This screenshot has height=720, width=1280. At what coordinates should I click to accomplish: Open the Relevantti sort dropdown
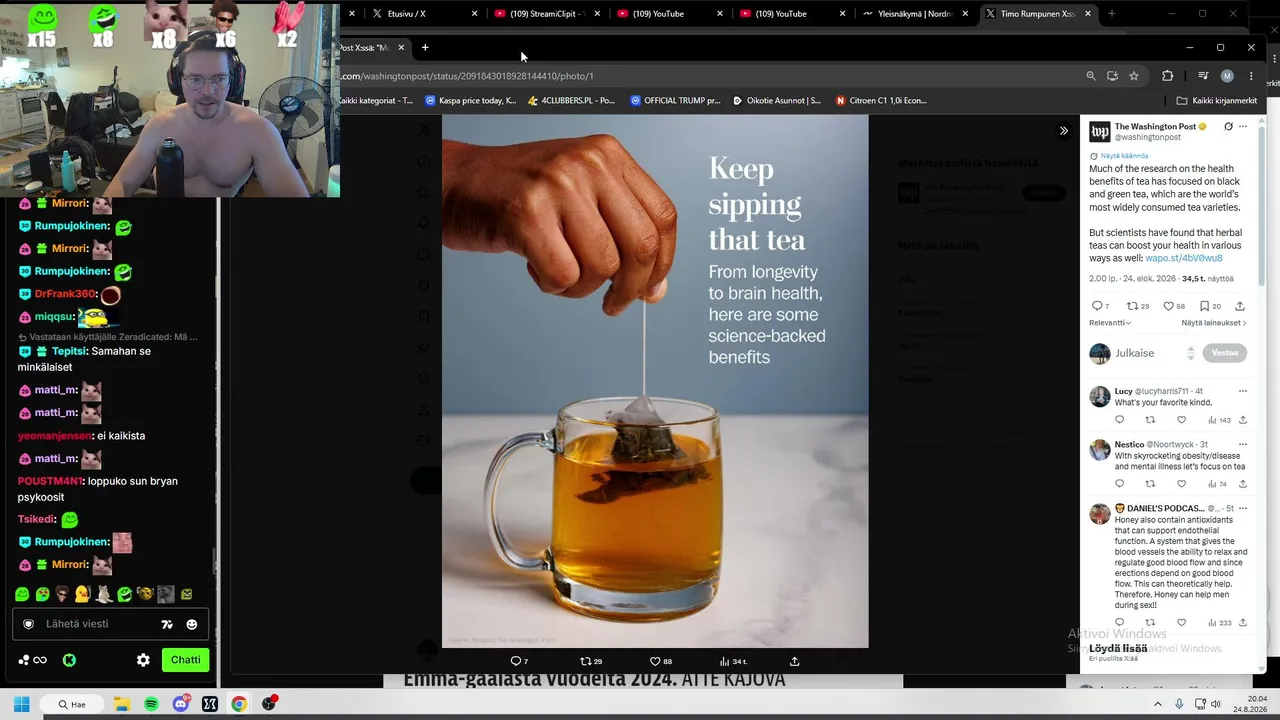pos(1110,323)
